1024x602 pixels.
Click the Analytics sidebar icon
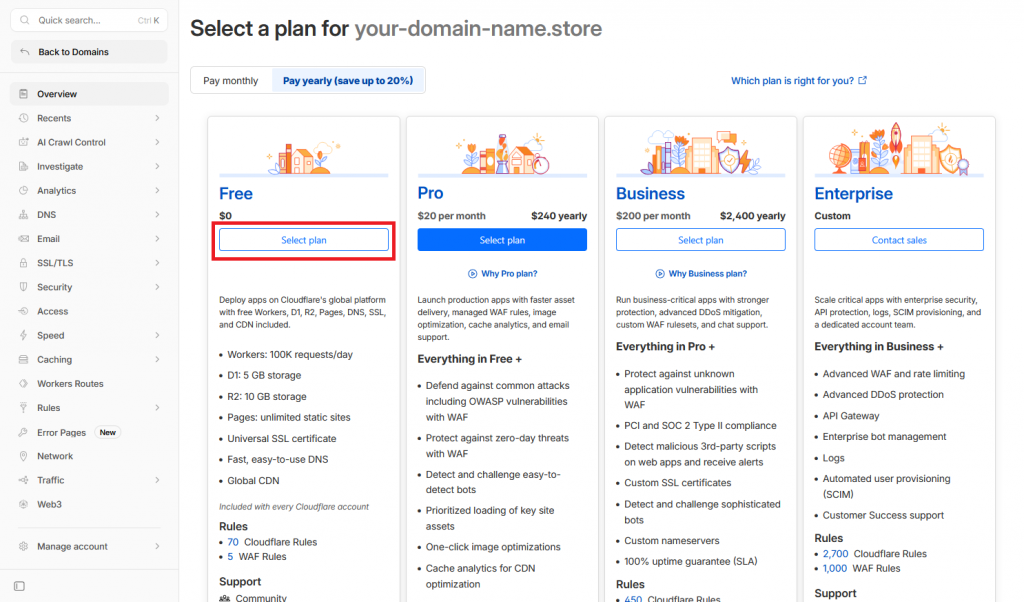pyautogui.click(x=24, y=191)
